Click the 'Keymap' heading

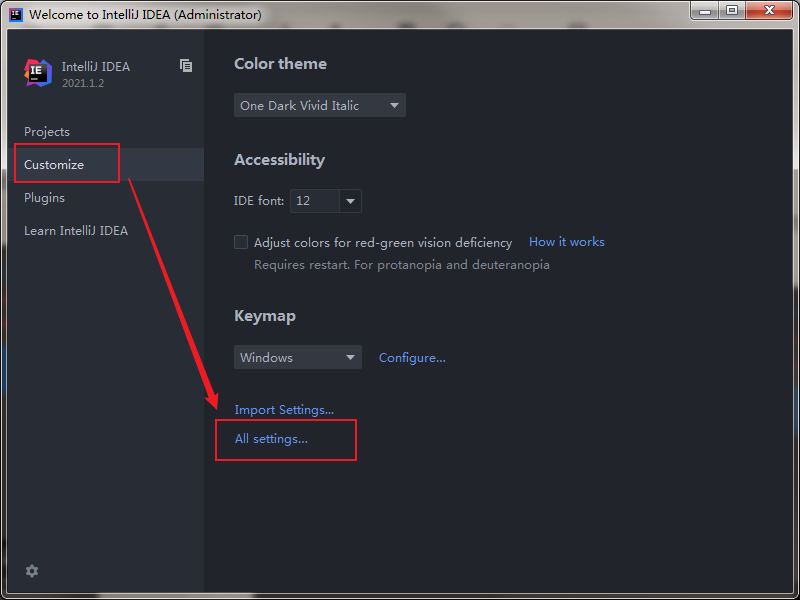coord(265,316)
